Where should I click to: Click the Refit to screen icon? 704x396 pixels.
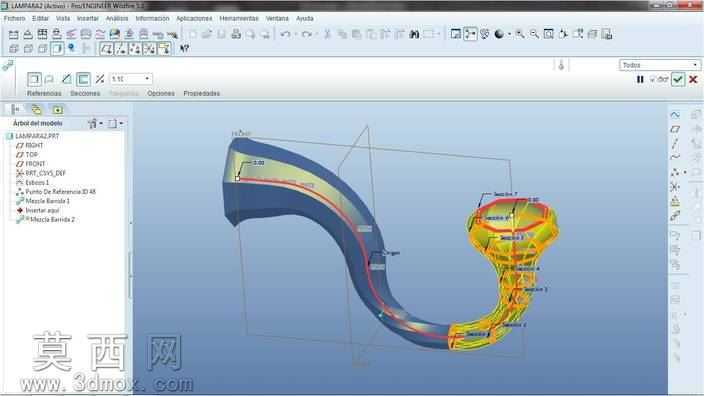click(549, 34)
